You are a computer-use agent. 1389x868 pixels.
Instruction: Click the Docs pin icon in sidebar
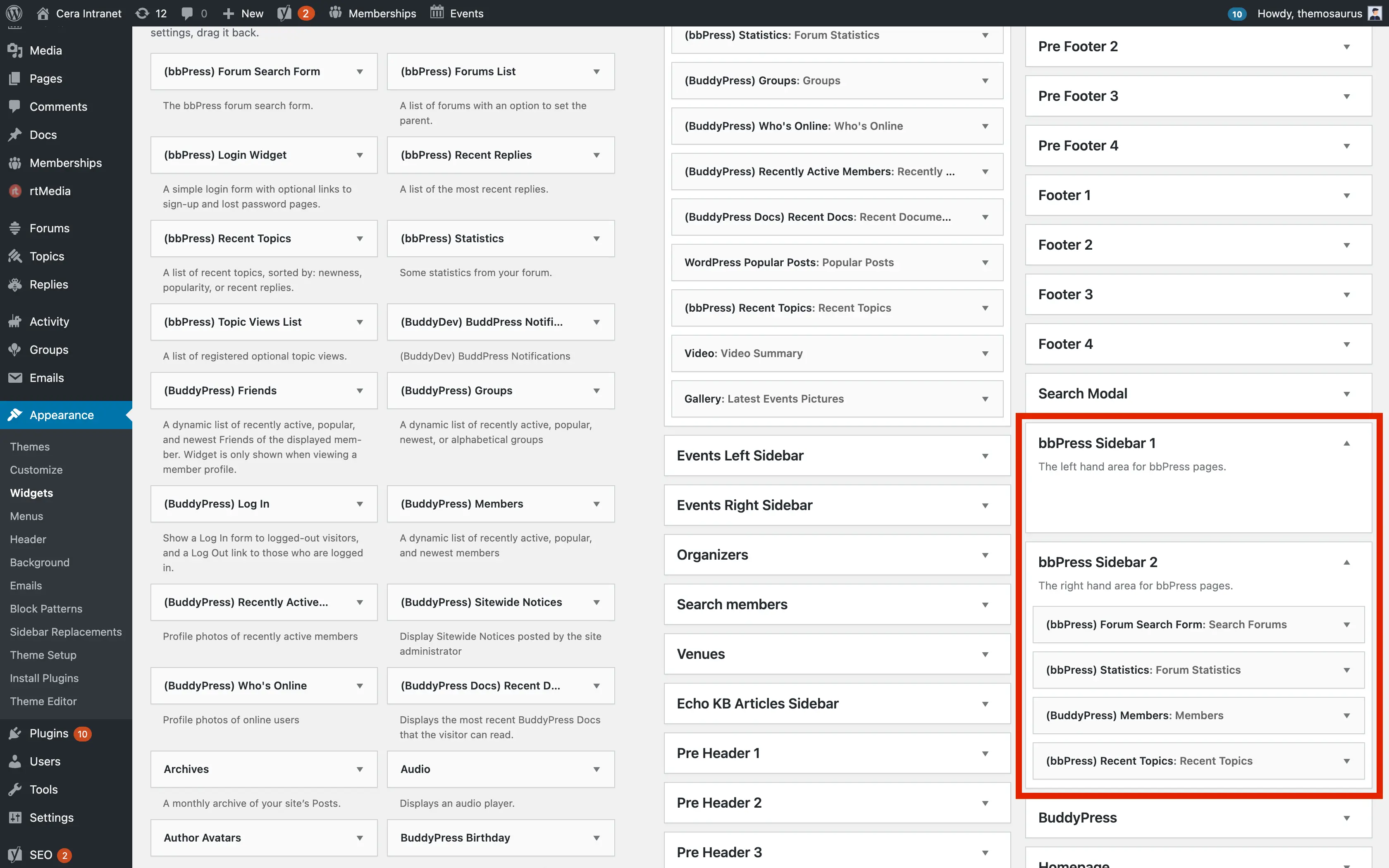(15, 135)
